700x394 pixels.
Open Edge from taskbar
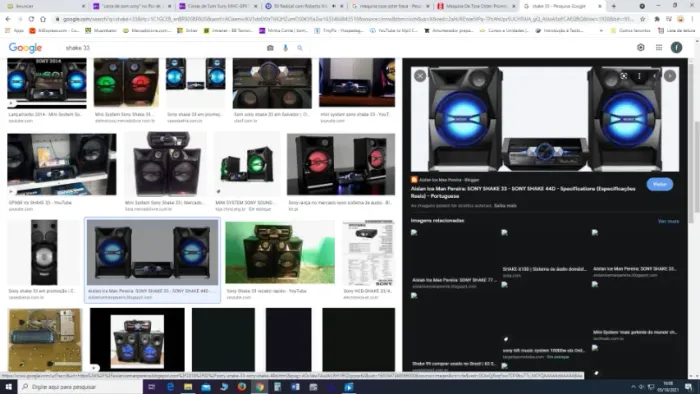(170, 386)
